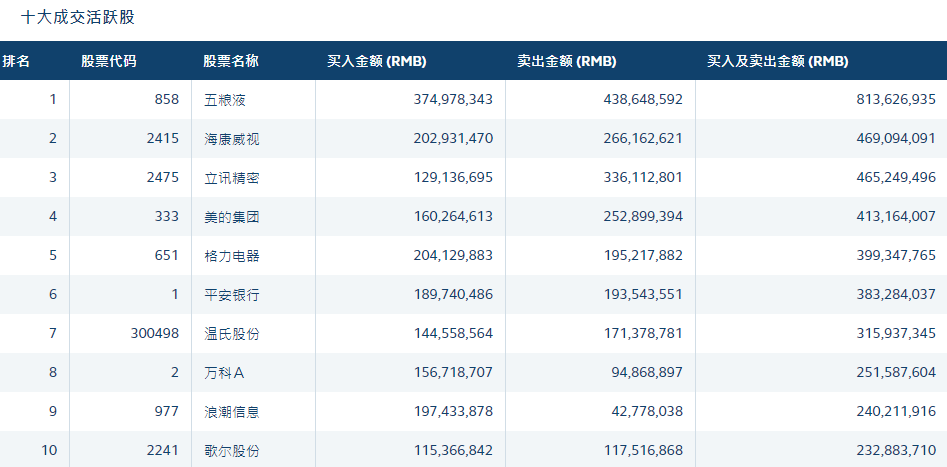Click stock code 2415

coord(162,139)
